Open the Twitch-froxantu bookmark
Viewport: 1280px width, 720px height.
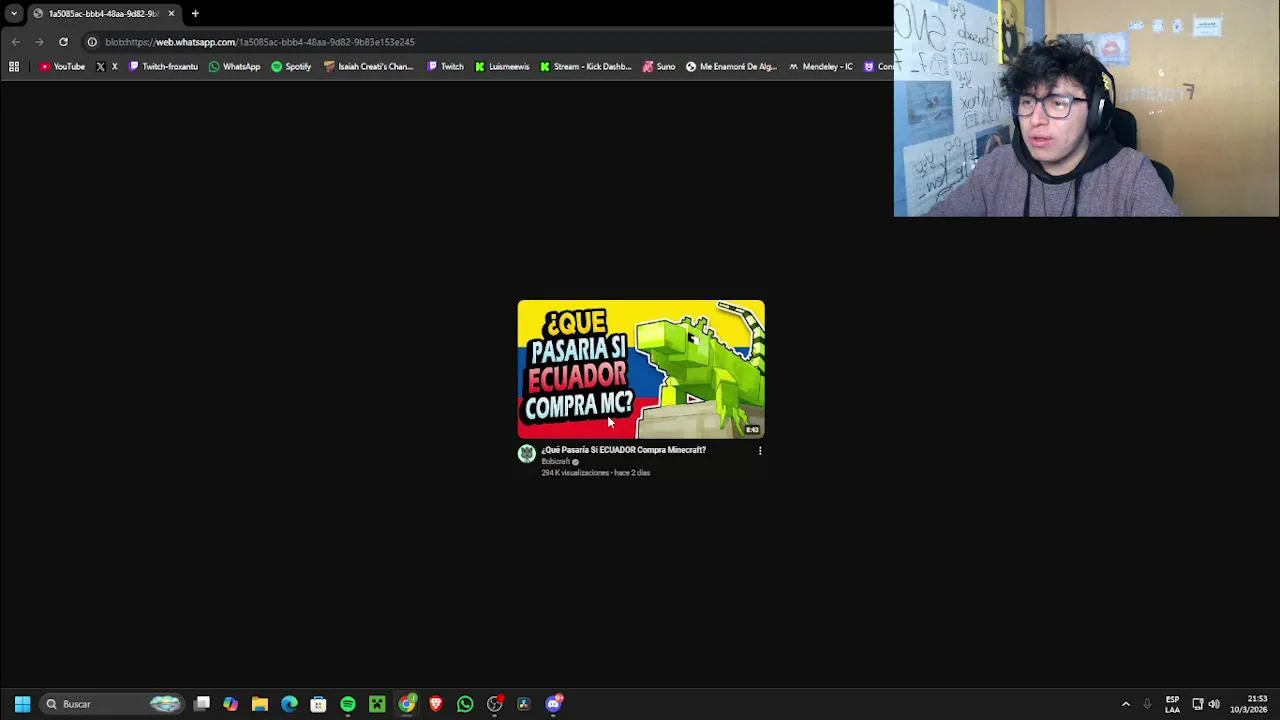163,67
